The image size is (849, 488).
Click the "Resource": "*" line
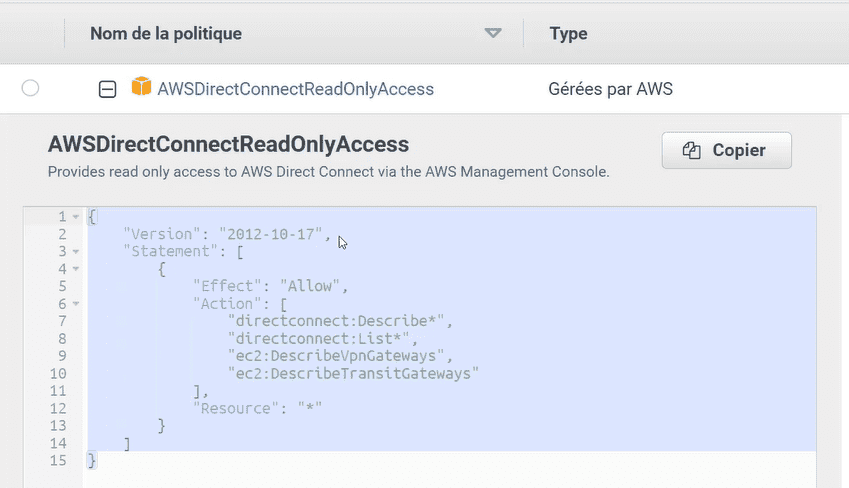tap(257, 408)
